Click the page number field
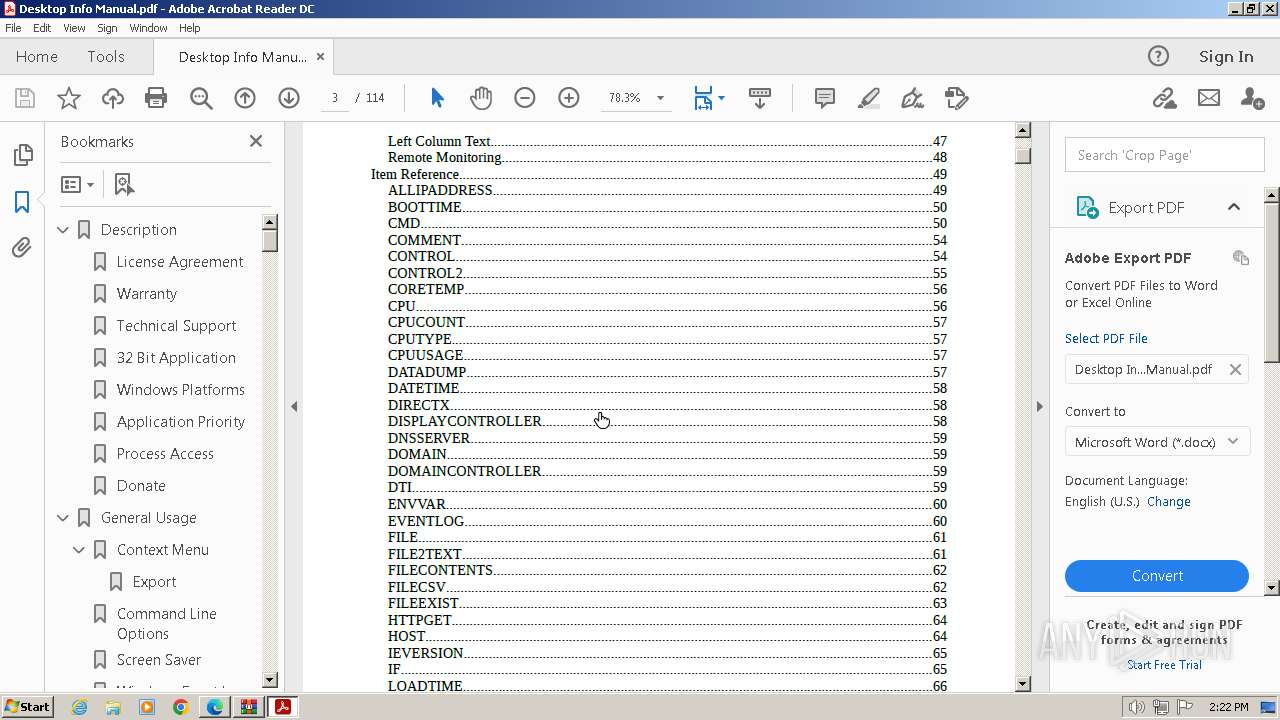This screenshot has height=720, width=1280. click(334, 98)
